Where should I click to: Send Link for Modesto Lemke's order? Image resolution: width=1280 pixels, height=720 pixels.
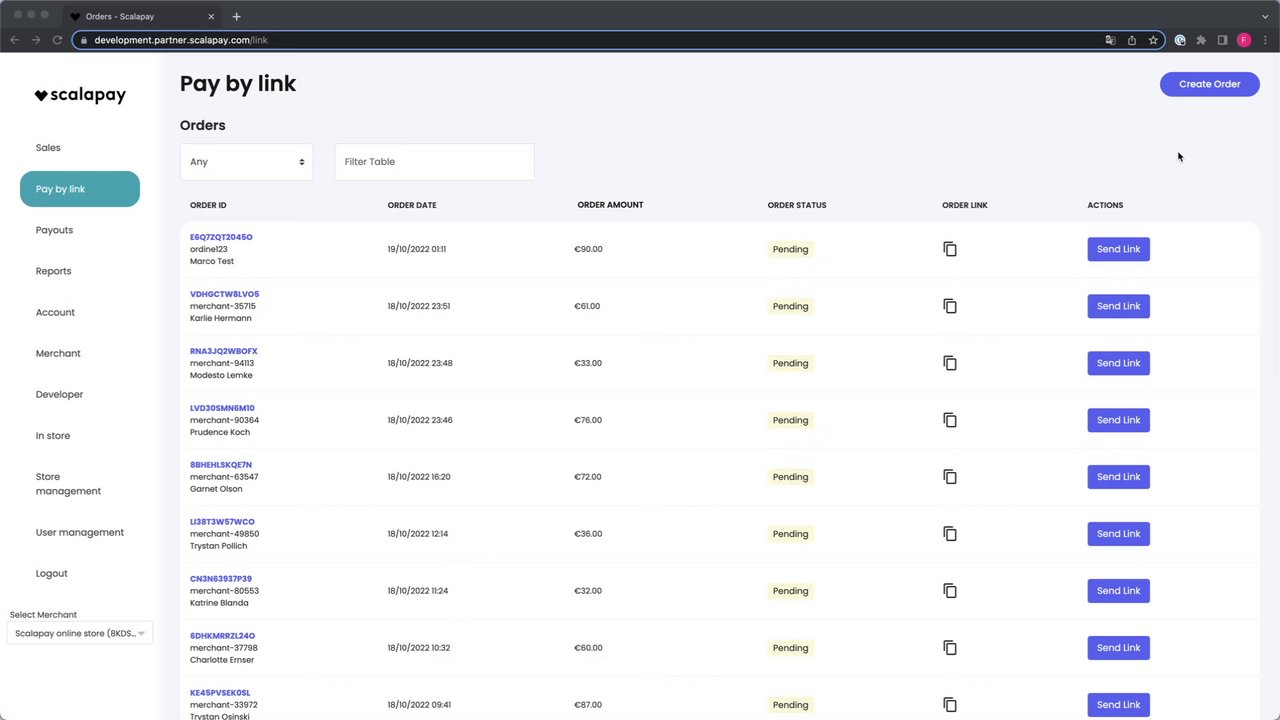1118,363
